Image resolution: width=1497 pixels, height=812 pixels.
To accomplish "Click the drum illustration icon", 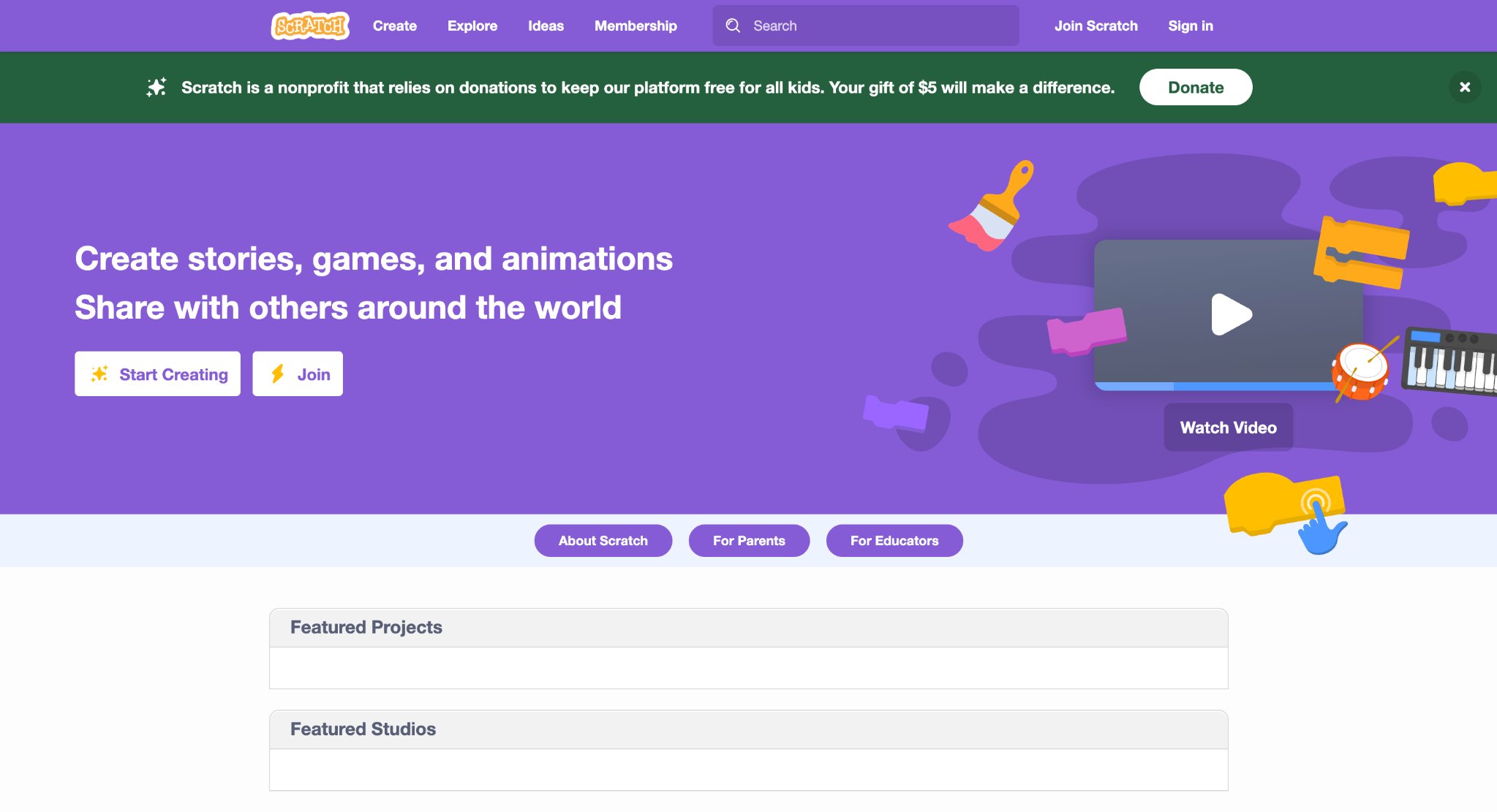I will click(x=1360, y=371).
